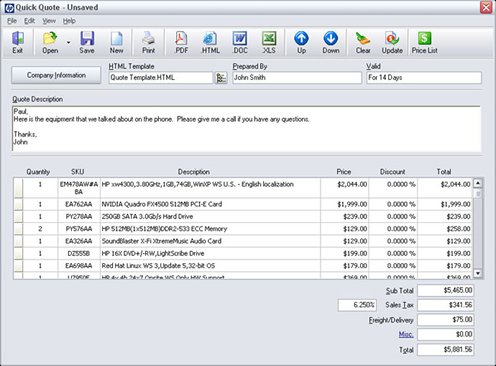Screen dimensions: 496x366
Task: Click the Misc amount $0.00 field
Action: click(446, 334)
